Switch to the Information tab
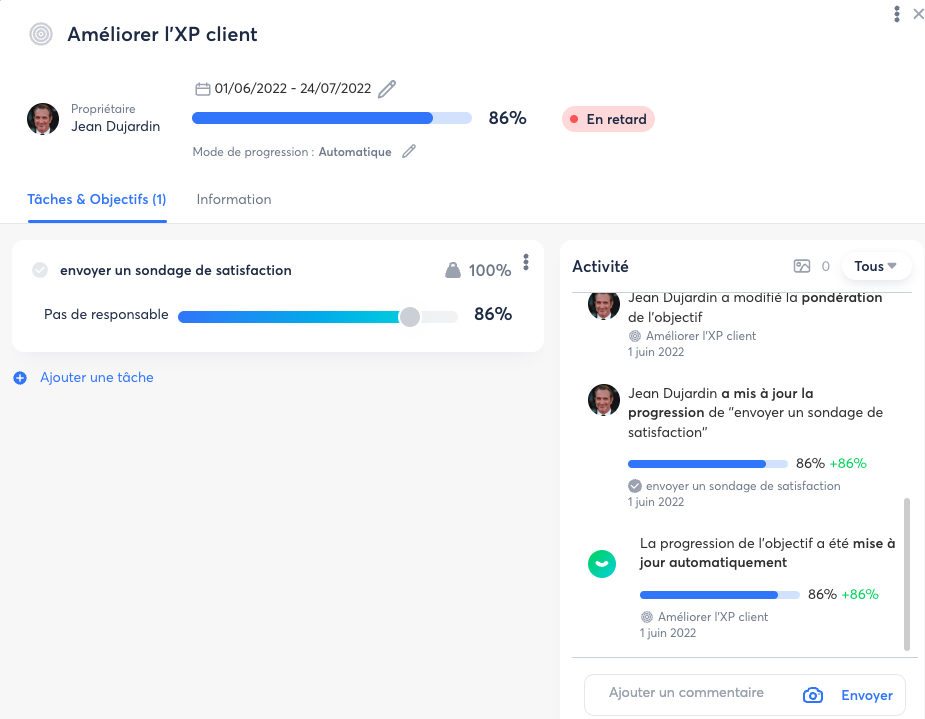The image size is (925, 719). (234, 200)
